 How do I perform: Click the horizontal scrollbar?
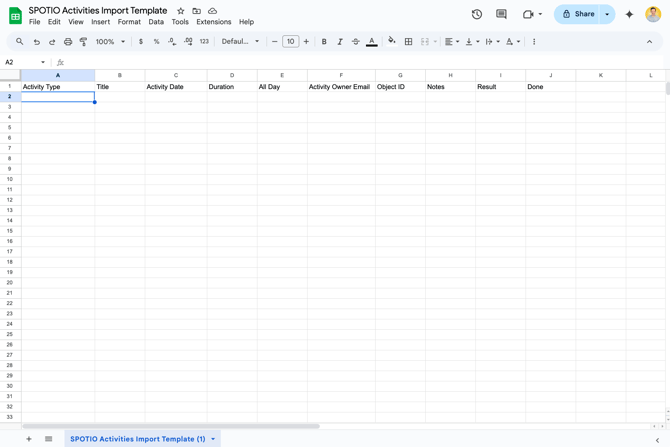coord(171,426)
